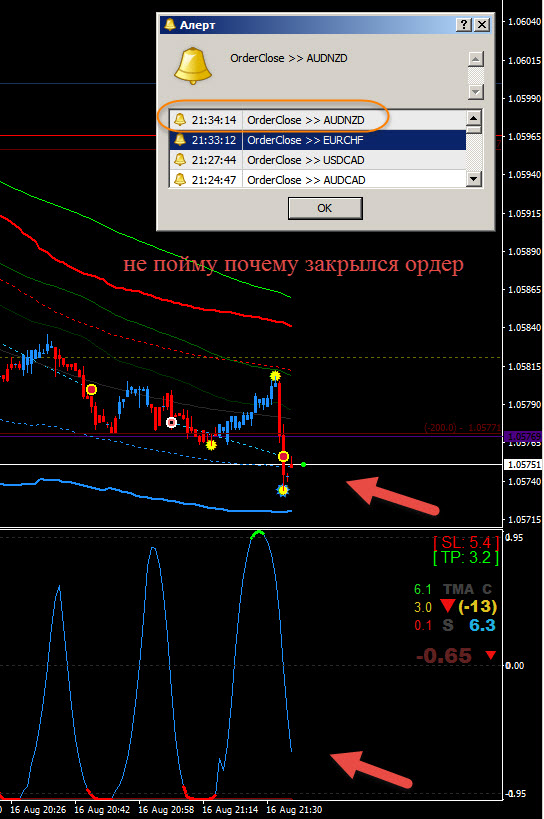Click the white-ringed circle marker mid-chart
Screen dimensions: 544x819
pyautogui.click(x=171, y=422)
